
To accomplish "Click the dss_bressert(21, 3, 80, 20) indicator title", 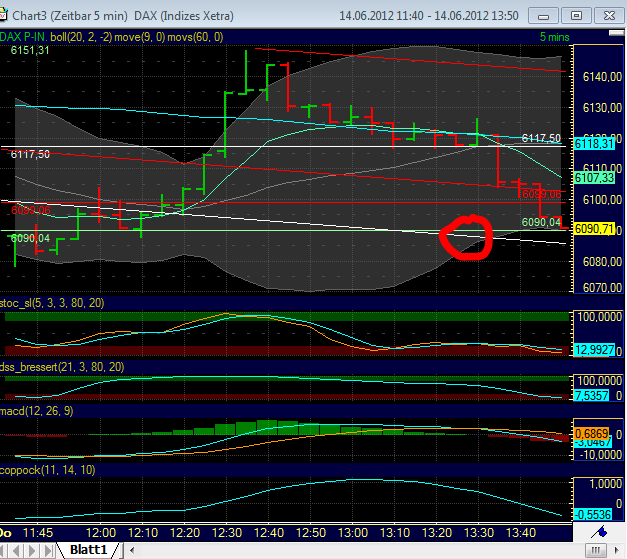I will tap(62, 367).
